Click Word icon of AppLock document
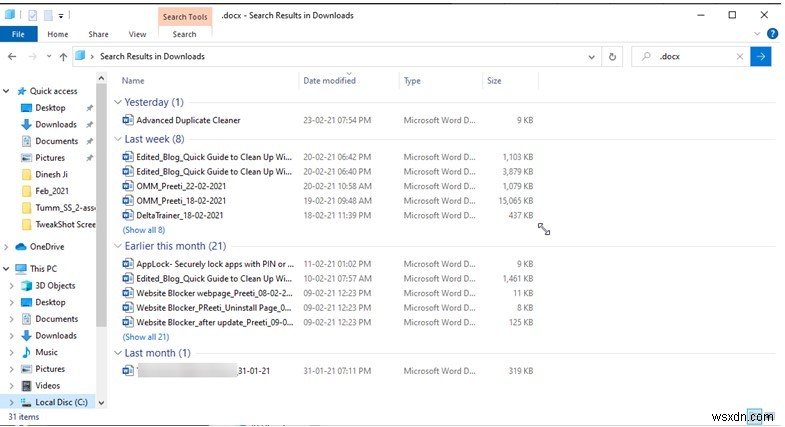This screenshot has height=427, width=785. (128, 264)
